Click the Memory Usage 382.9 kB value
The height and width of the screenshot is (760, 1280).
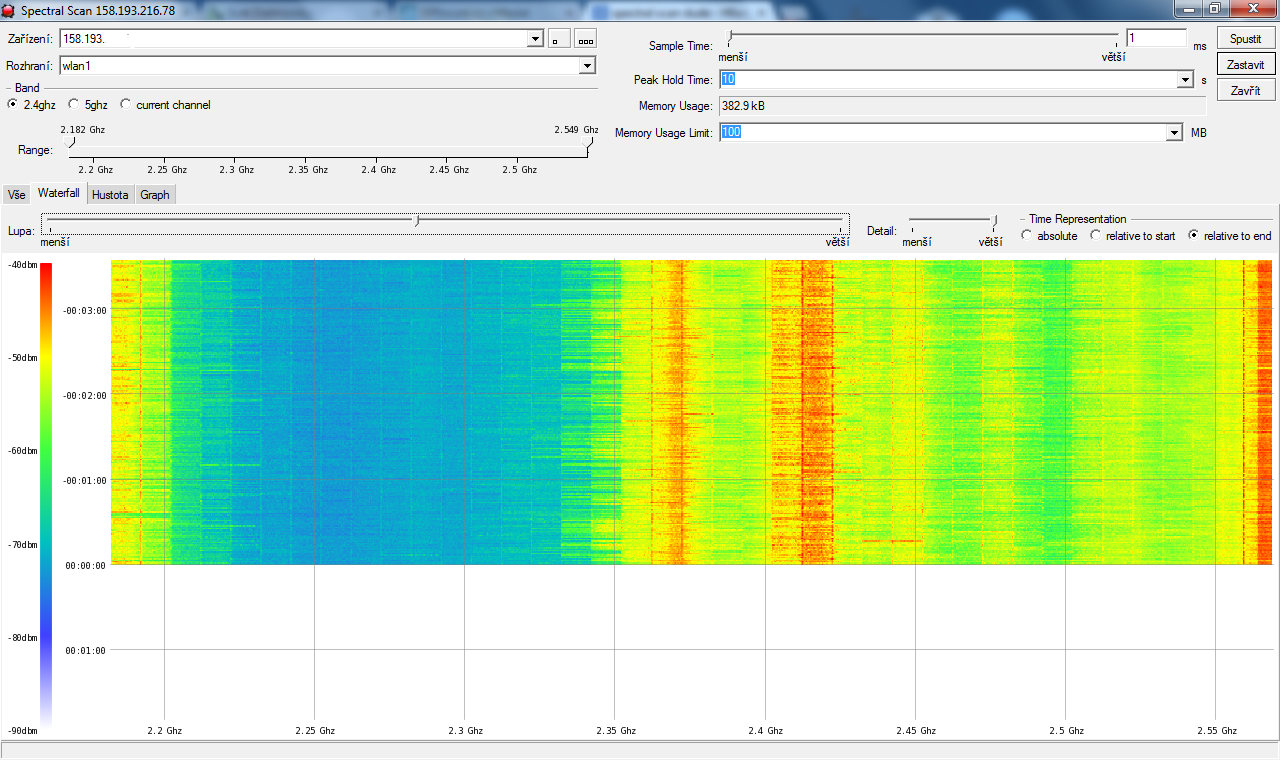[x=743, y=105]
